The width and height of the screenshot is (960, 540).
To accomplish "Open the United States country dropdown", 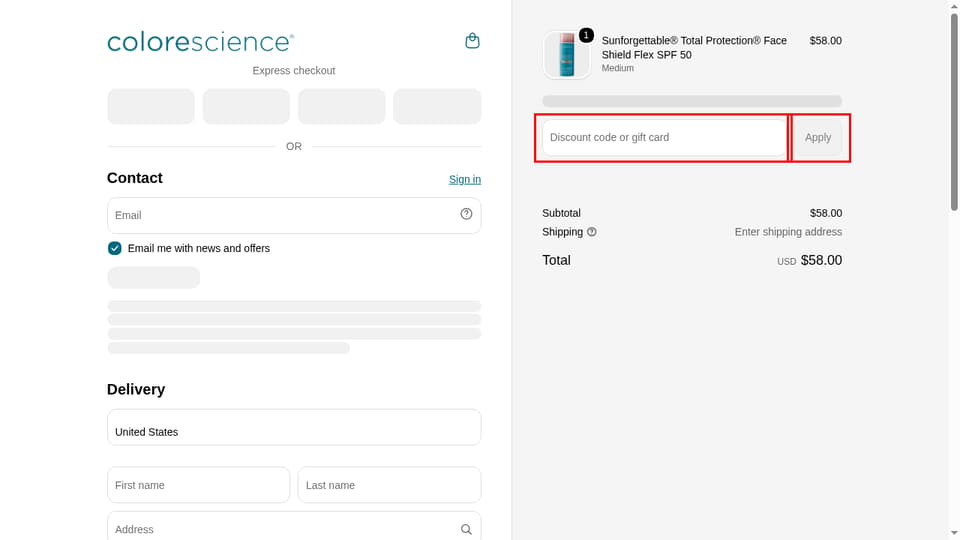I will 294,427.
